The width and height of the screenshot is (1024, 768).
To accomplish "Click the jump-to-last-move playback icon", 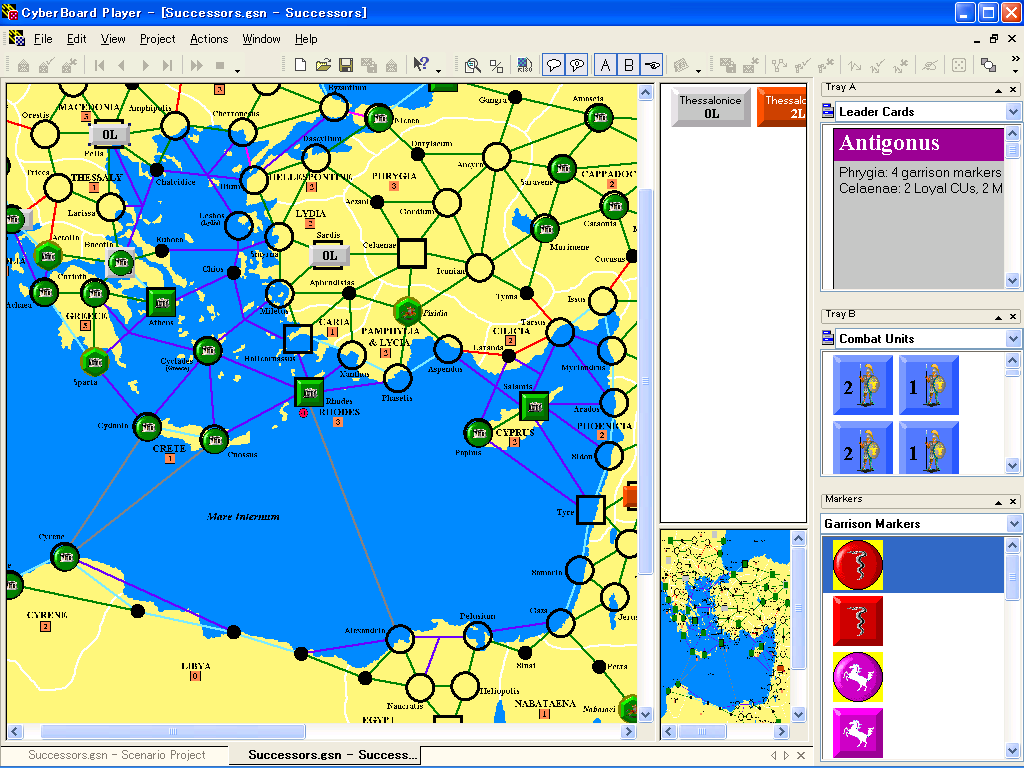I will [167, 65].
